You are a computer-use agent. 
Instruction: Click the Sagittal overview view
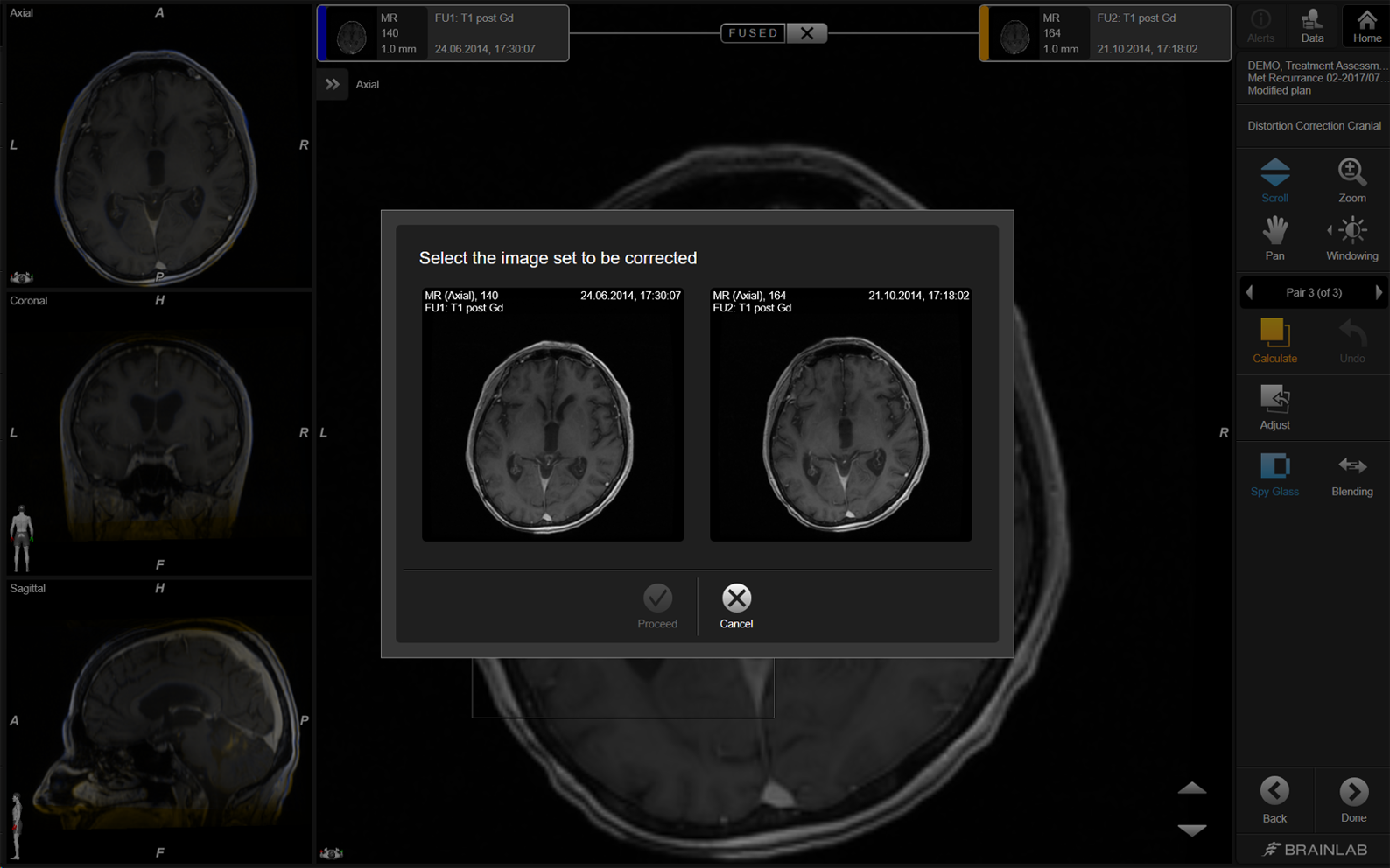pos(158,720)
